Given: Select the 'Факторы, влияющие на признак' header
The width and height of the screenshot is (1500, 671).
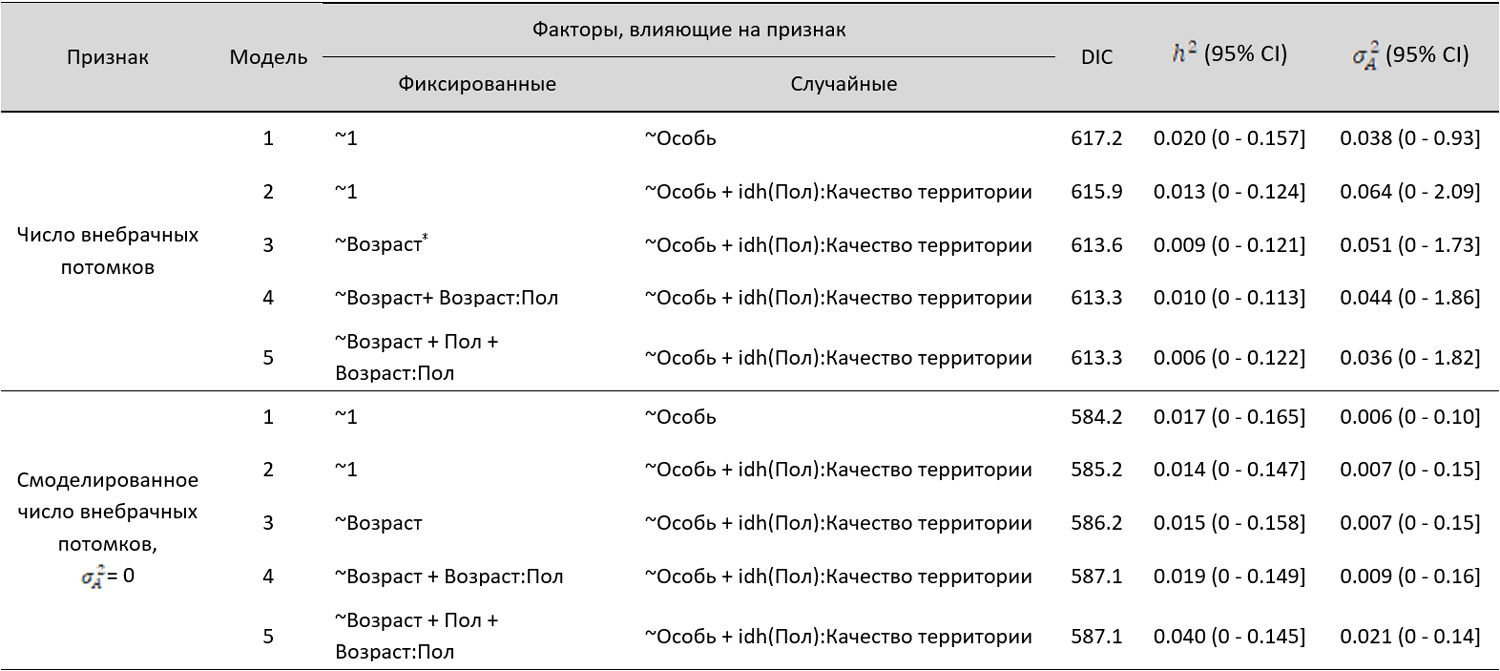Looking at the screenshot, I should (689, 30).
